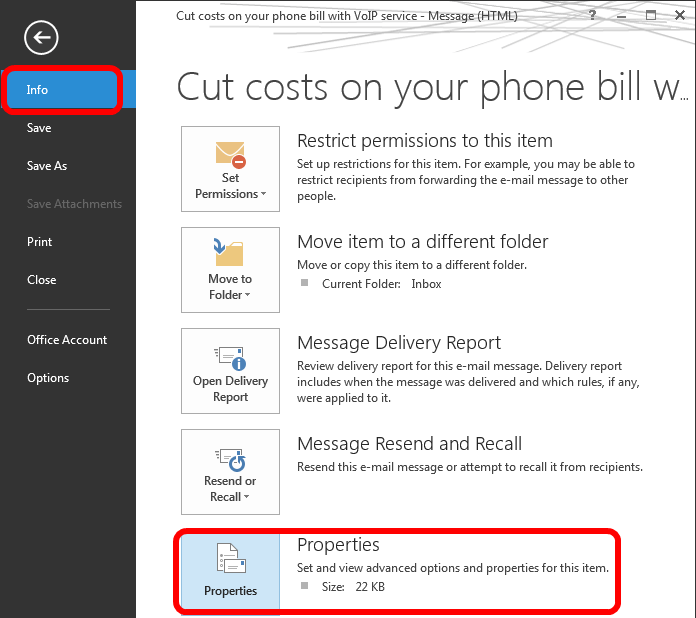
Task: Maximize the message window
Action: click(x=651, y=15)
